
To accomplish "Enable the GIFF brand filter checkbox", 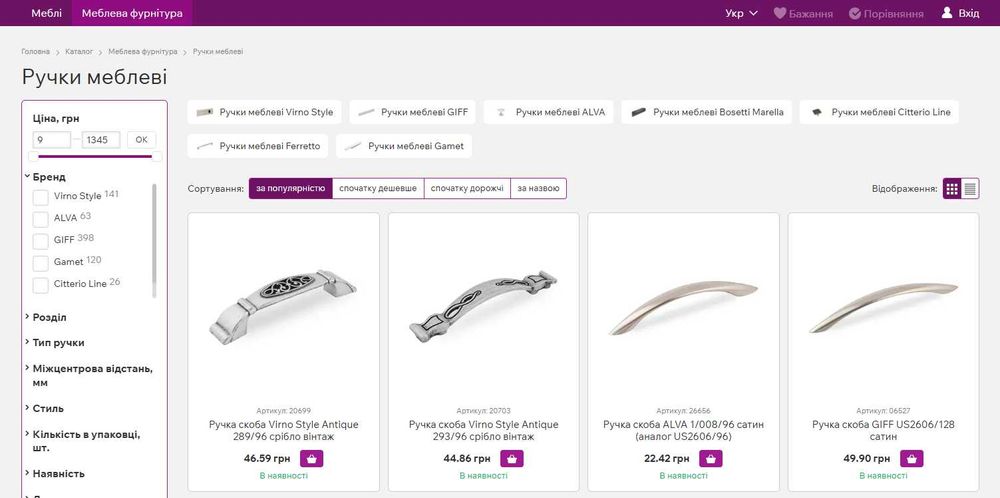I will click(41, 241).
